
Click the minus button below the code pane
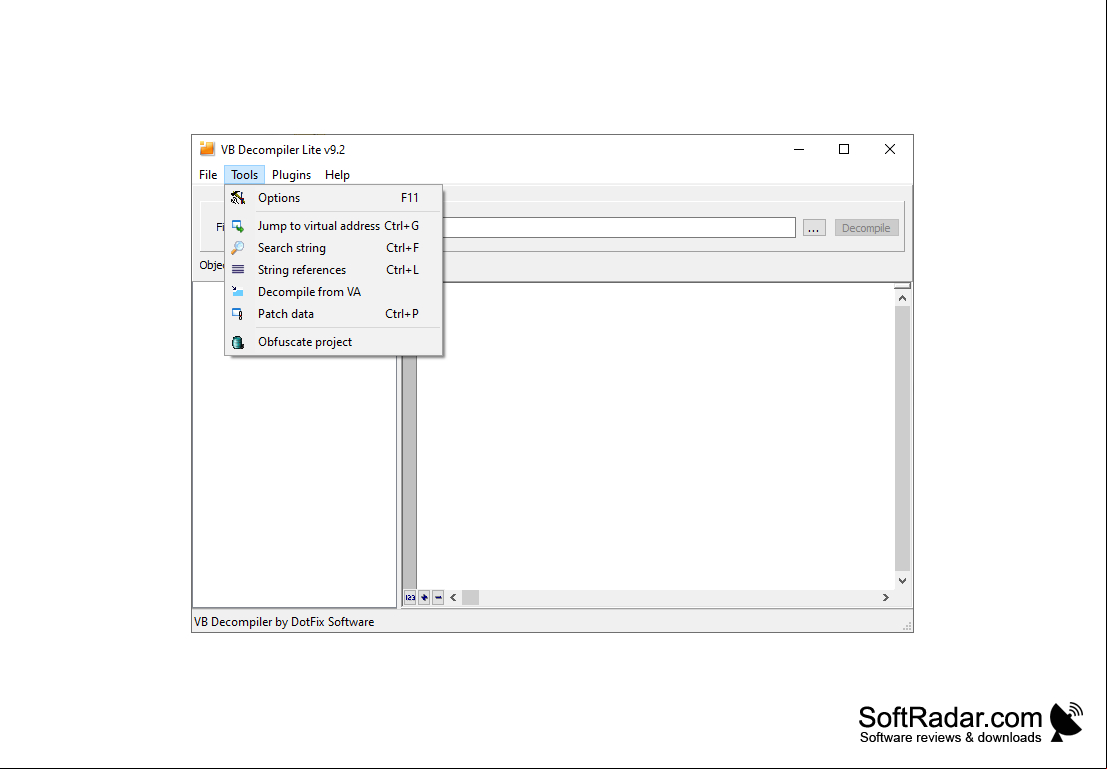[438, 597]
